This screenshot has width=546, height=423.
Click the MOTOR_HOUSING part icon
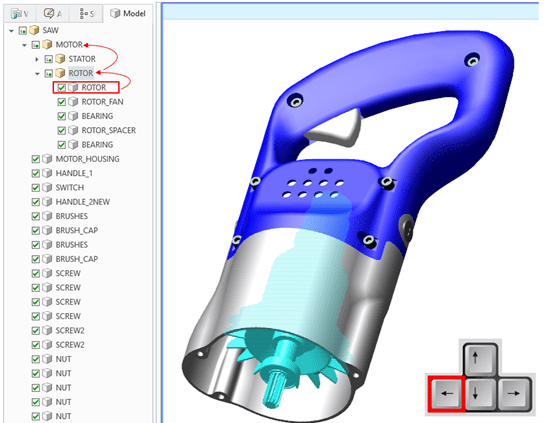[47, 159]
